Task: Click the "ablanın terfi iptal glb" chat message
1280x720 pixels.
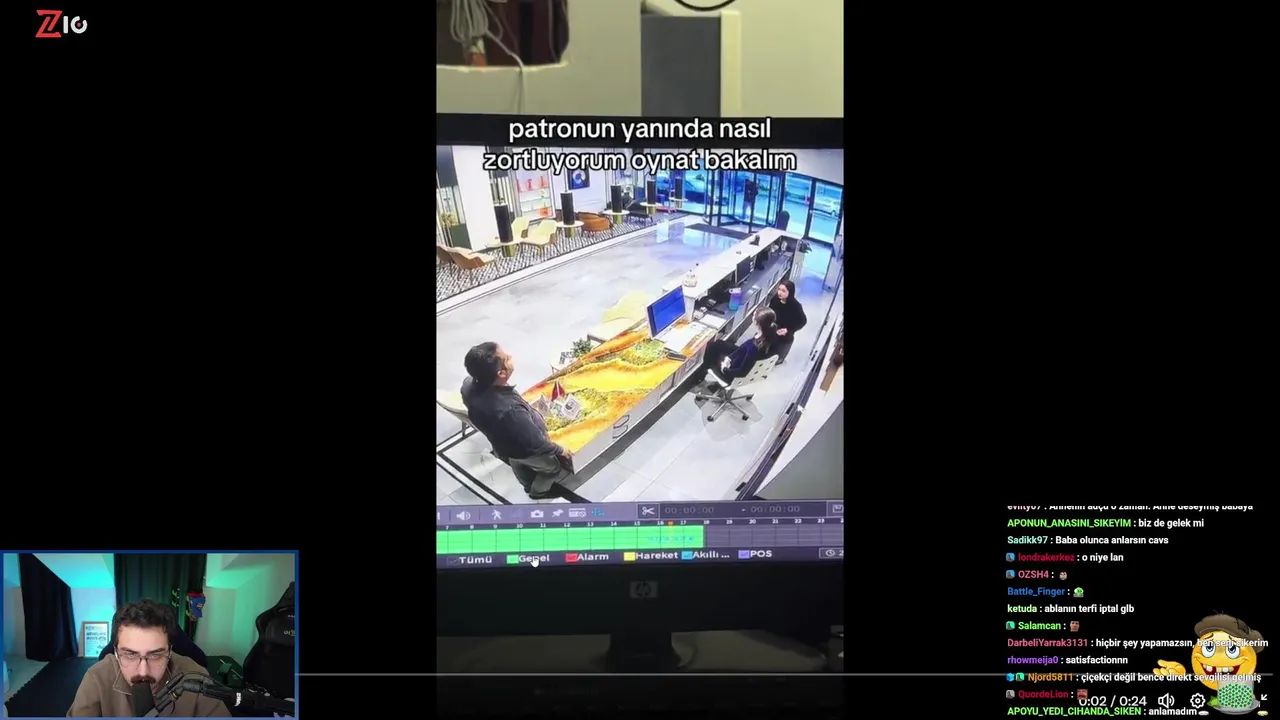Action: (1089, 608)
